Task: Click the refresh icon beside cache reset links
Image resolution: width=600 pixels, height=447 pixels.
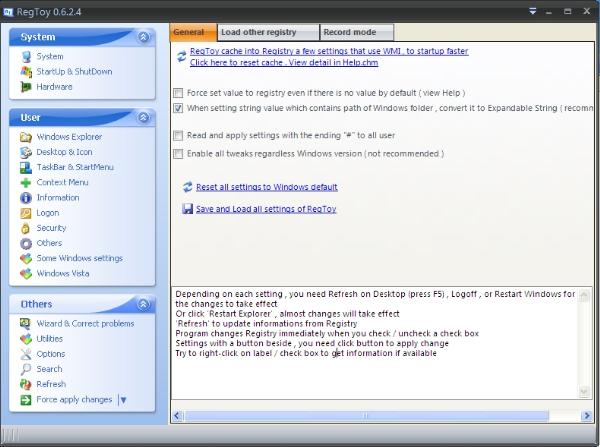Action: (x=181, y=57)
